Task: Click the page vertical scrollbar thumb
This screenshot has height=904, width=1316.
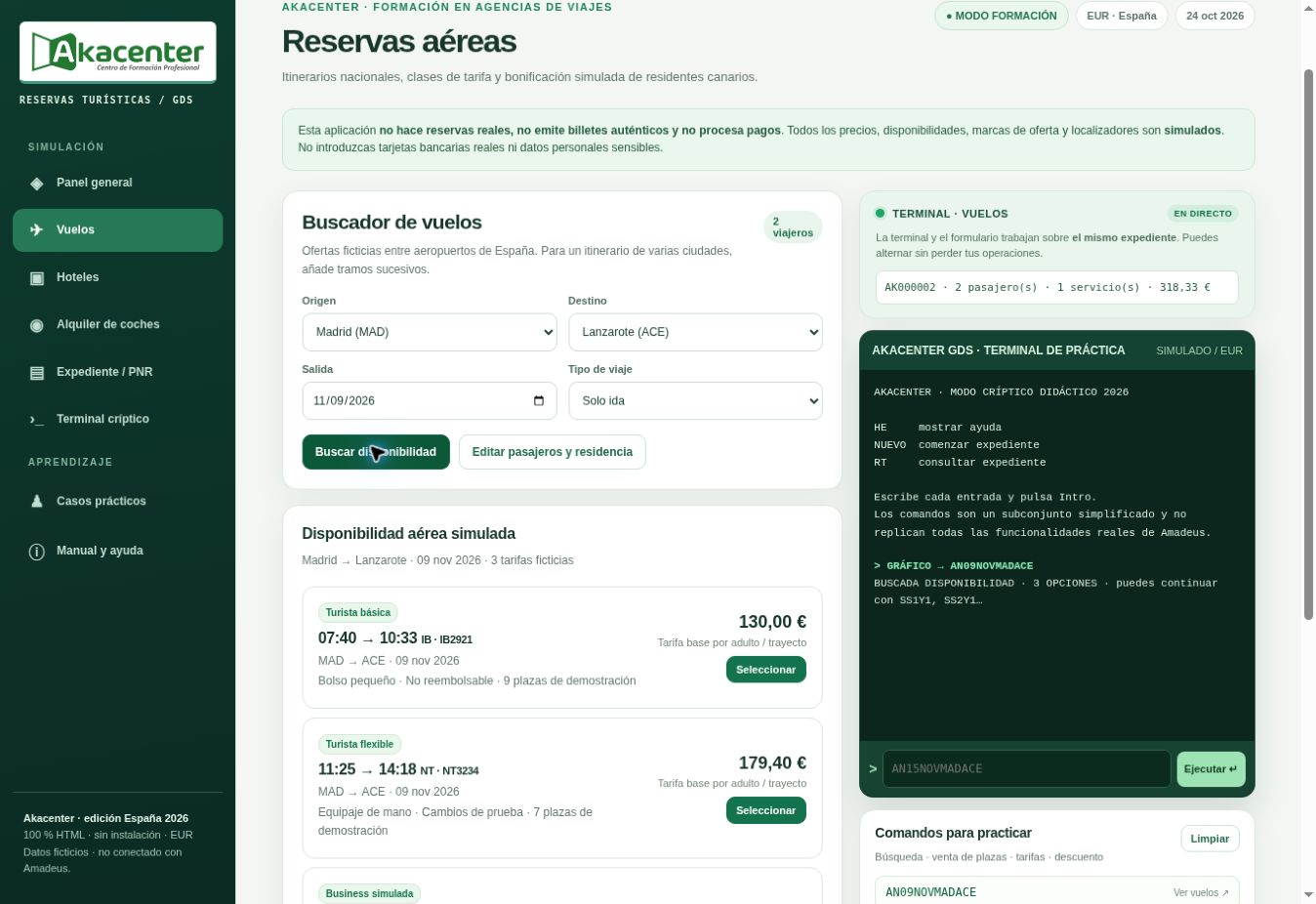Action: point(1309,344)
